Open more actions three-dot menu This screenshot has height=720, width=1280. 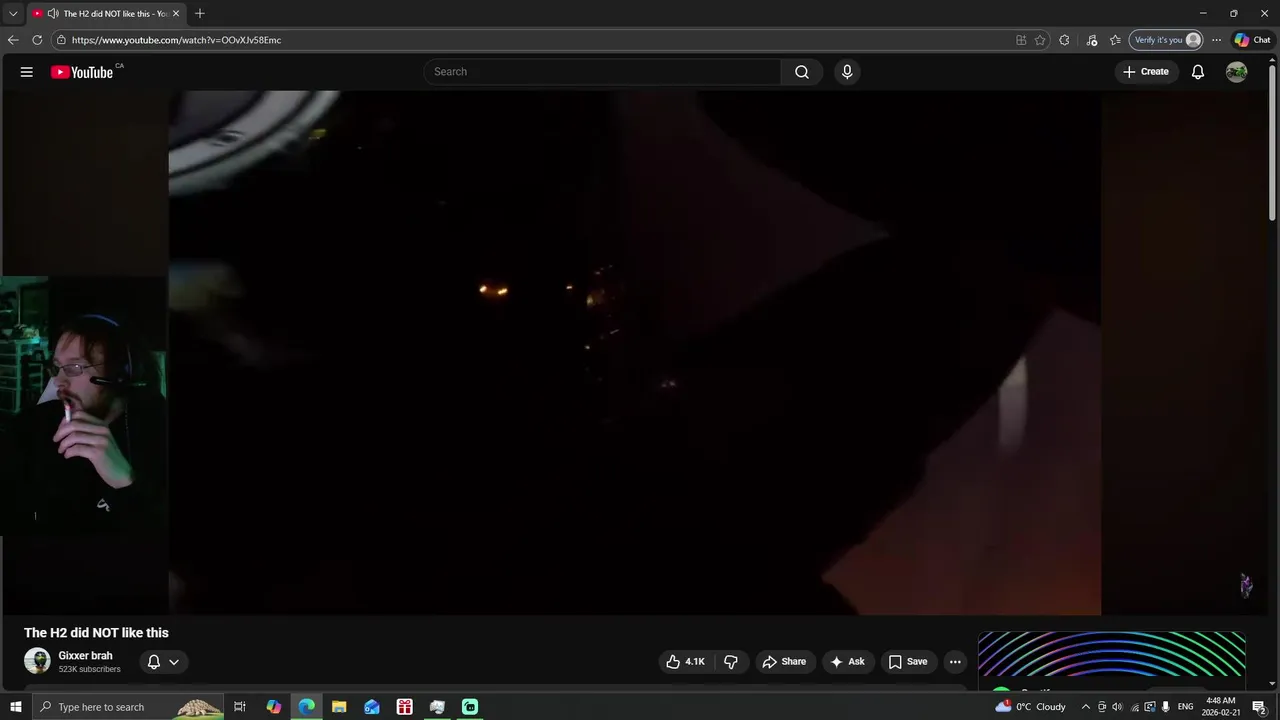pyautogui.click(x=955, y=662)
